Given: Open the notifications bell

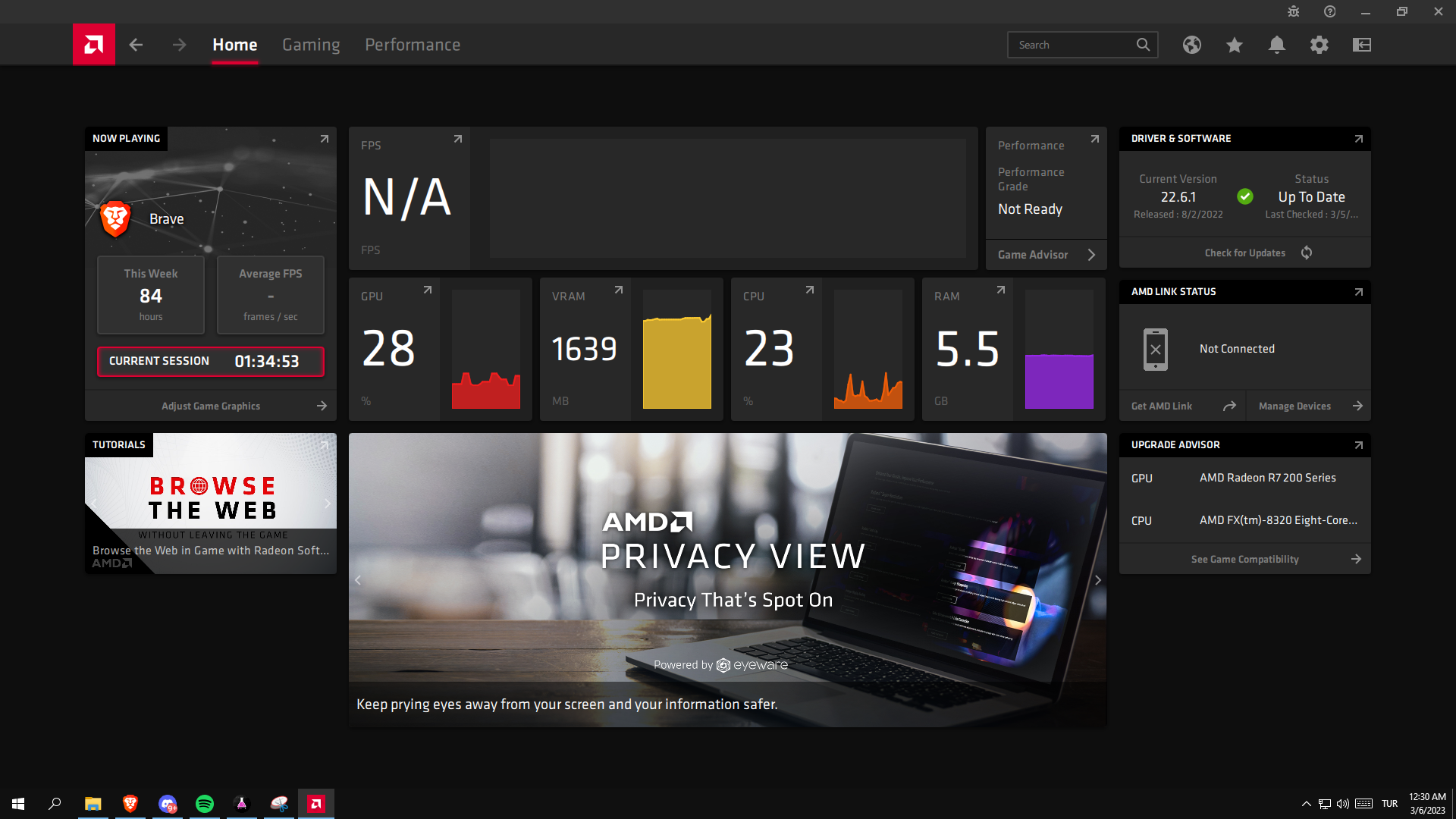Looking at the screenshot, I should click(x=1276, y=45).
